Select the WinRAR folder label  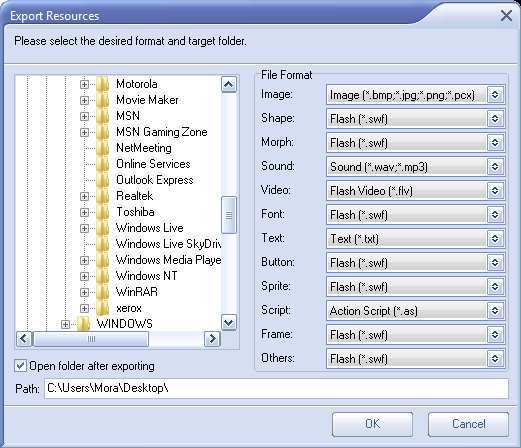(x=137, y=292)
